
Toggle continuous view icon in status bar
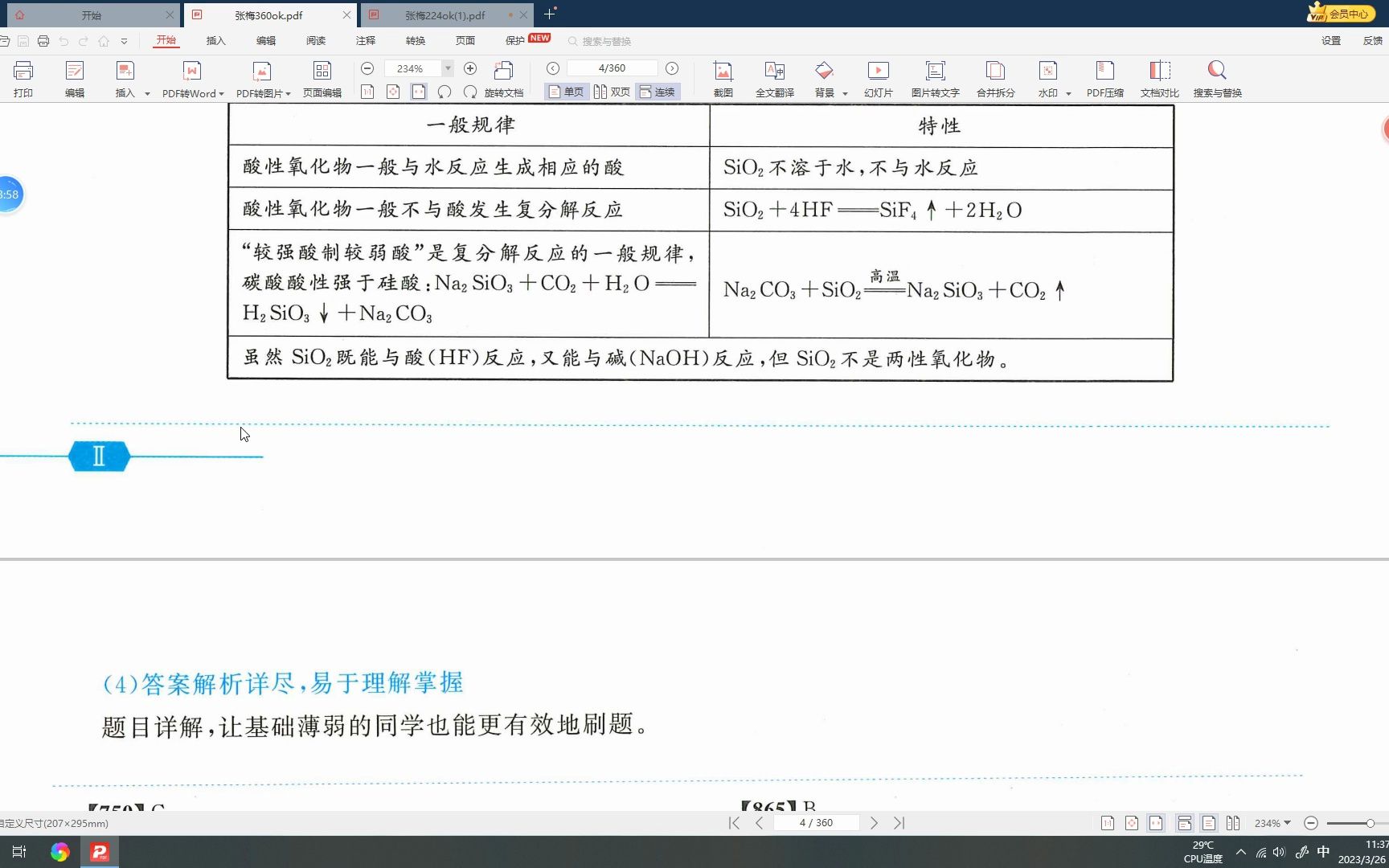pyautogui.click(x=1185, y=823)
